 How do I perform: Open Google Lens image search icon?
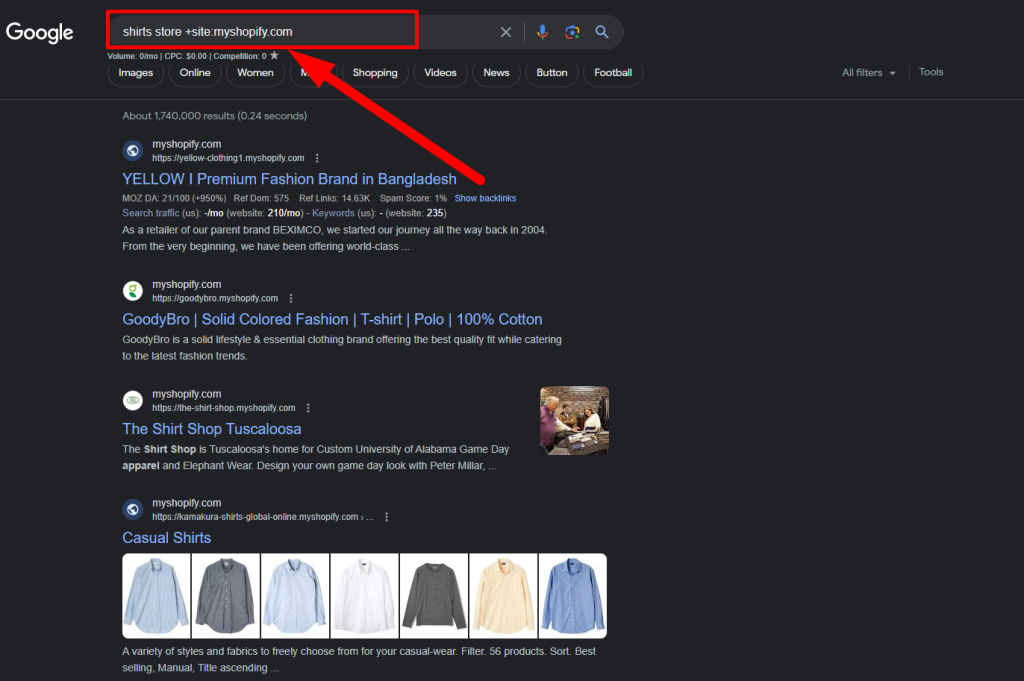tap(572, 32)
